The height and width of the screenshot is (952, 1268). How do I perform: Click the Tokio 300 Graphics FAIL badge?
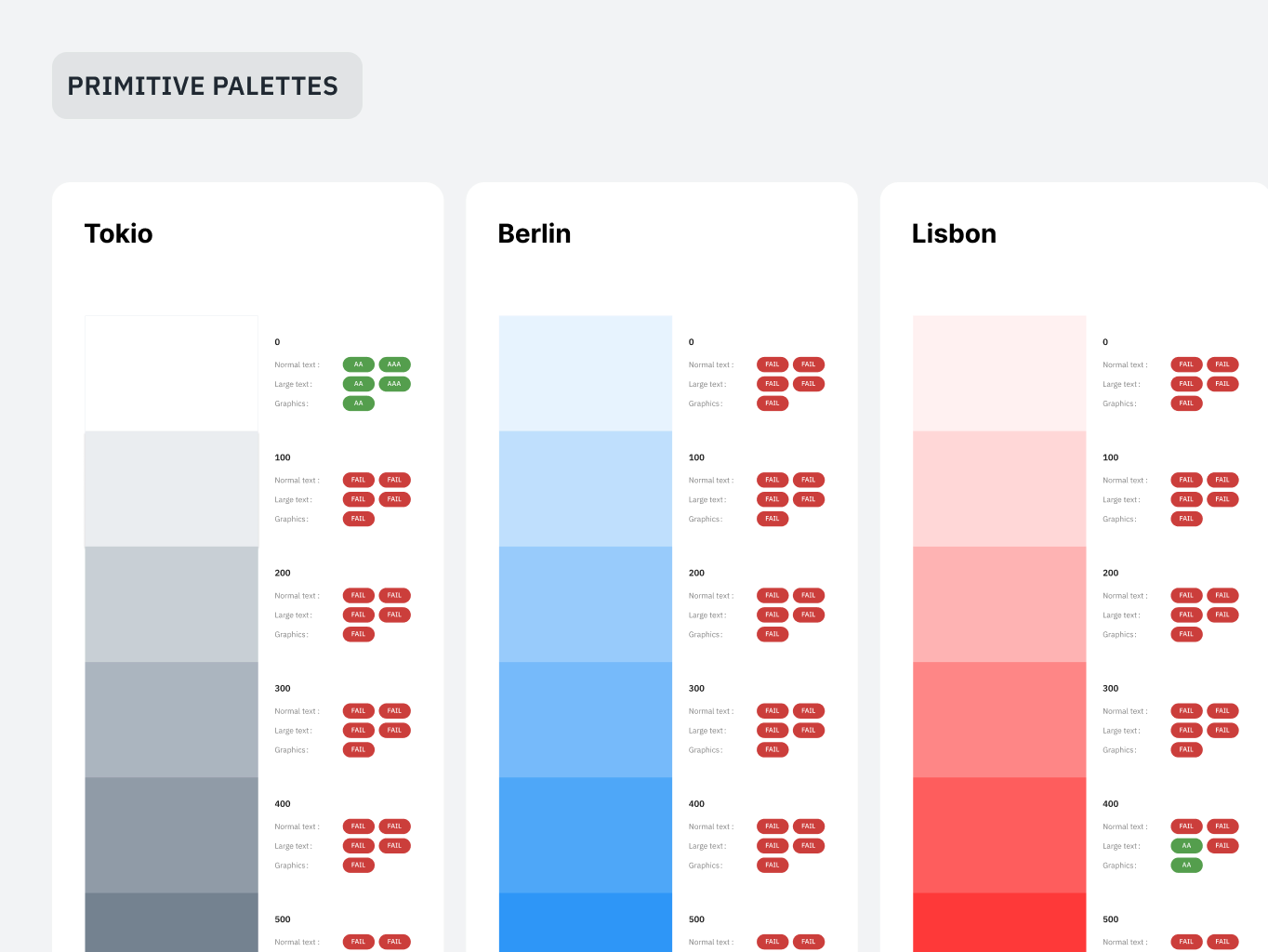coord(359,749)
